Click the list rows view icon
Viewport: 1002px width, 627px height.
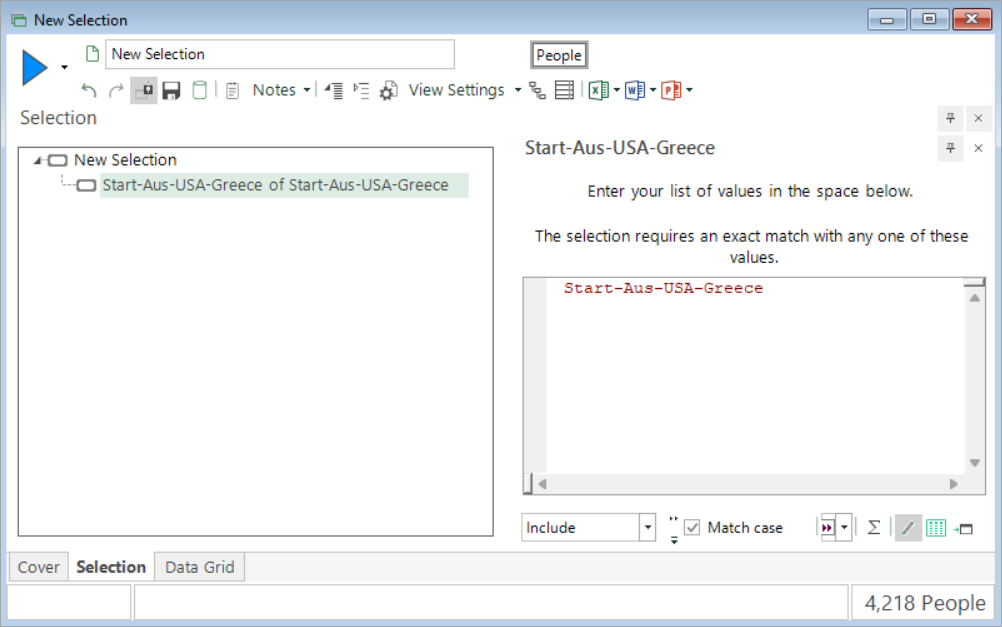tap(564, 90)
